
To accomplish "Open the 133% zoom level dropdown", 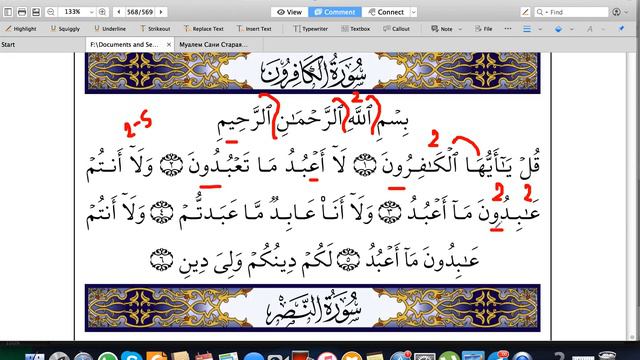I will pos(91,12).
